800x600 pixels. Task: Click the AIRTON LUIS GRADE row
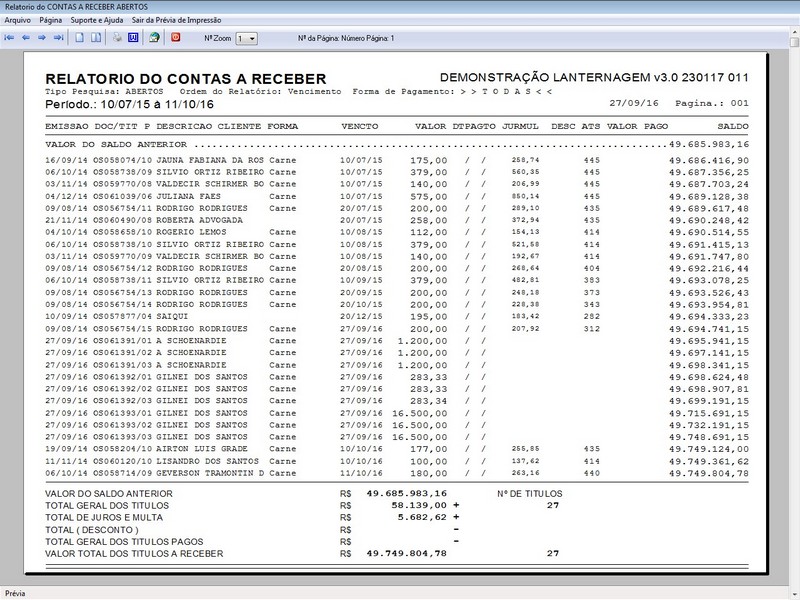coord(397,449)
